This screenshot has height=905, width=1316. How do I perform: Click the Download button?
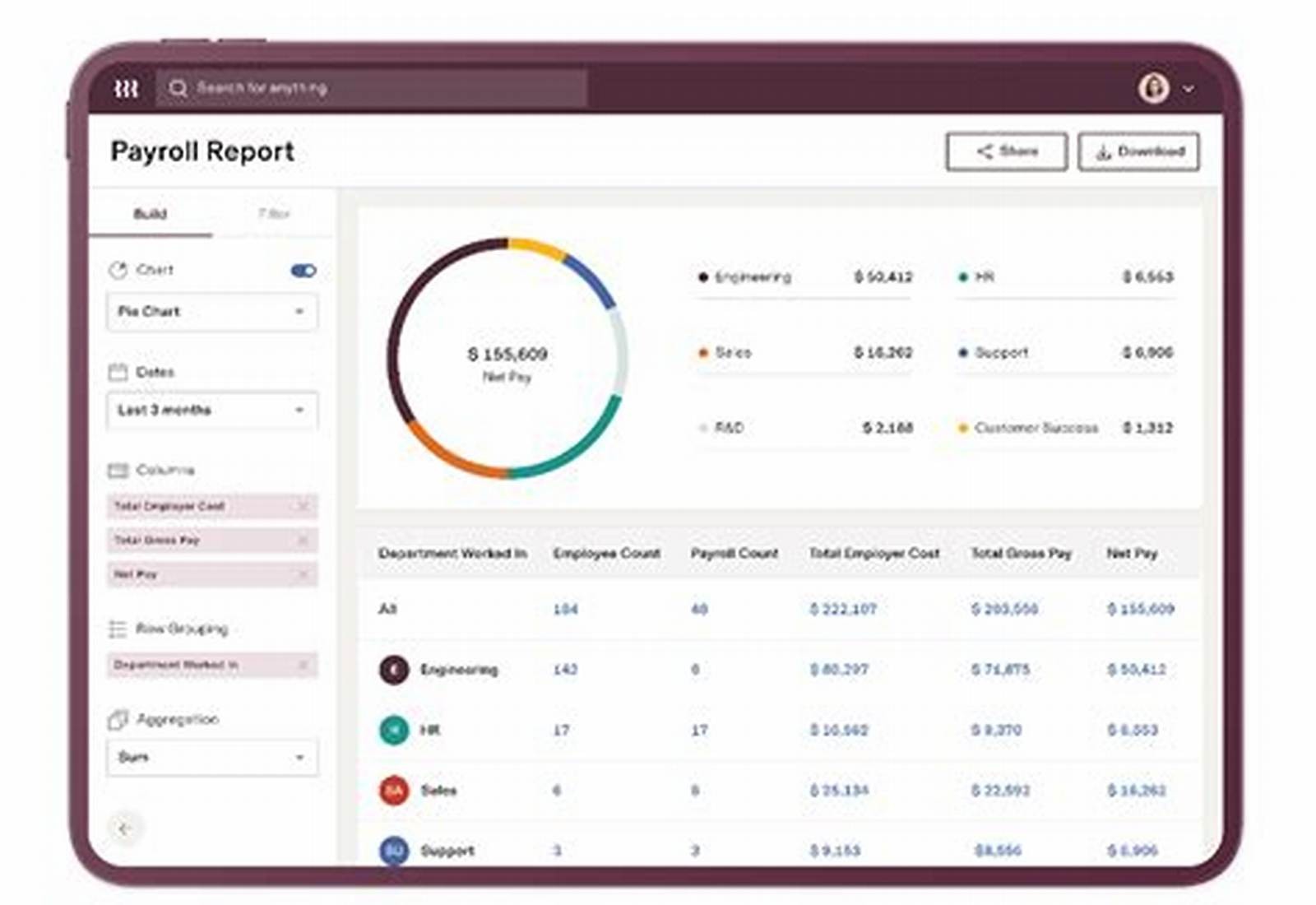pos(1138,151)
